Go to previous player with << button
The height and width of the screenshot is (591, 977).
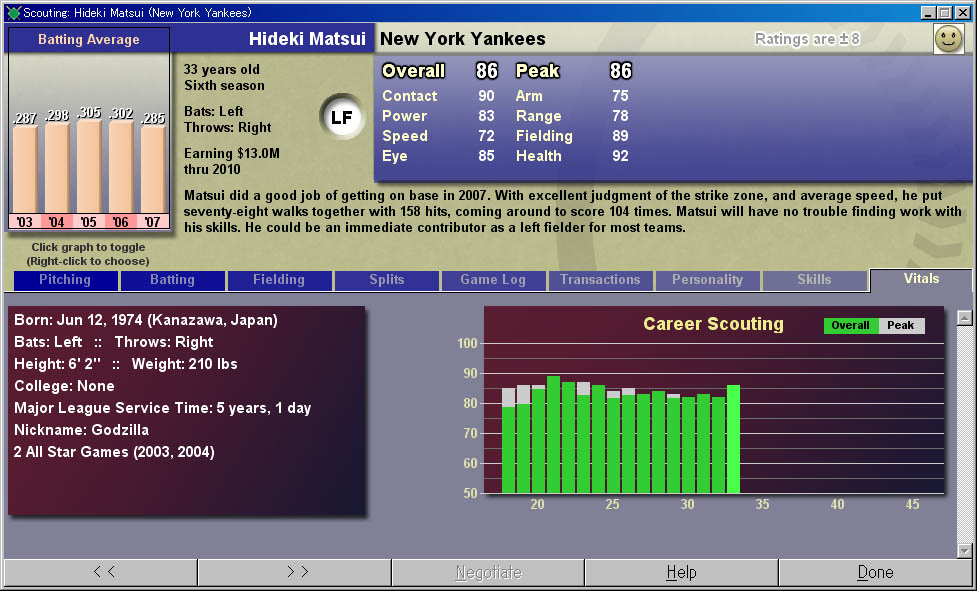[101, 572]
